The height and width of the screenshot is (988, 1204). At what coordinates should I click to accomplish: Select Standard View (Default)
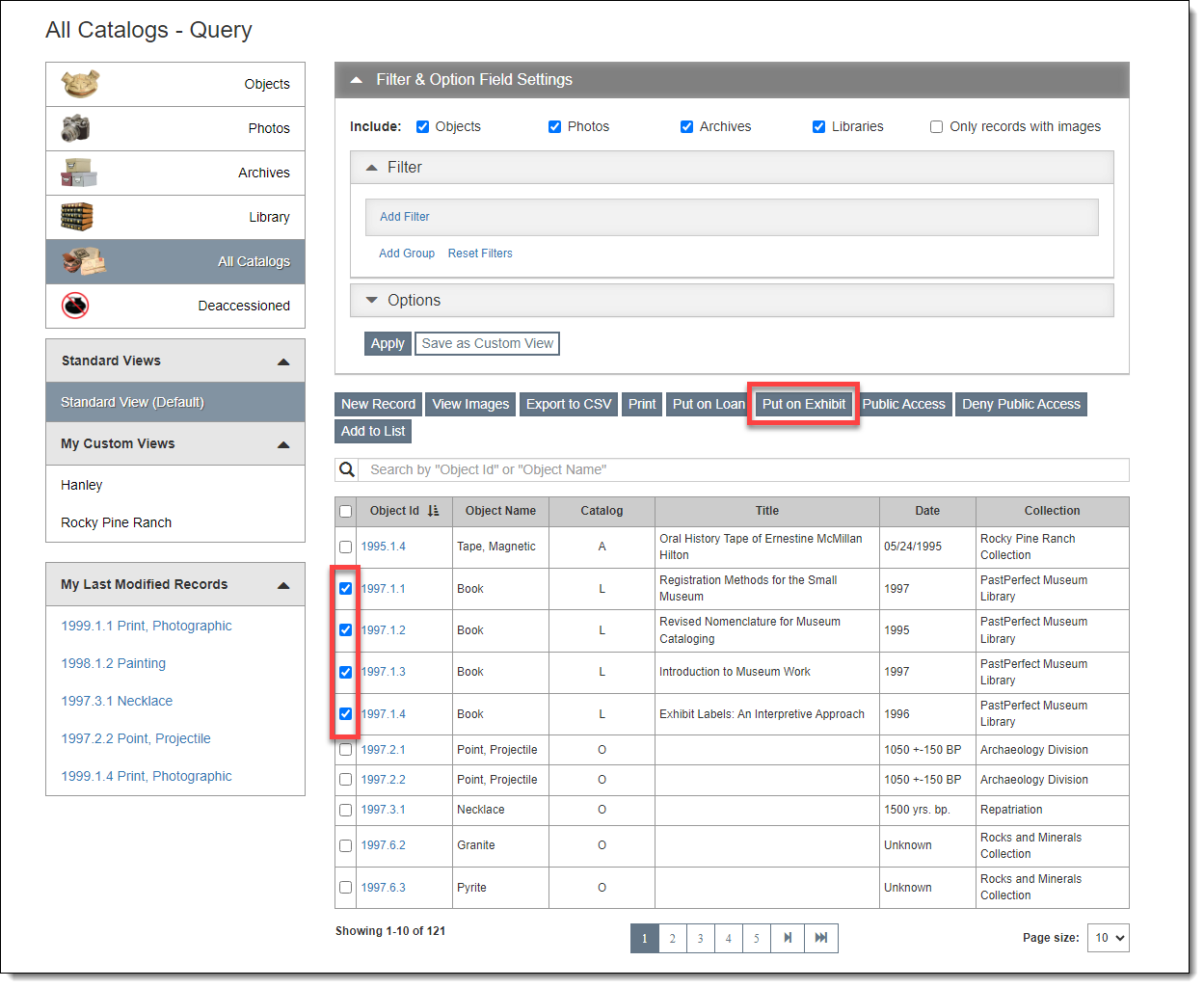tap(132, 402)
